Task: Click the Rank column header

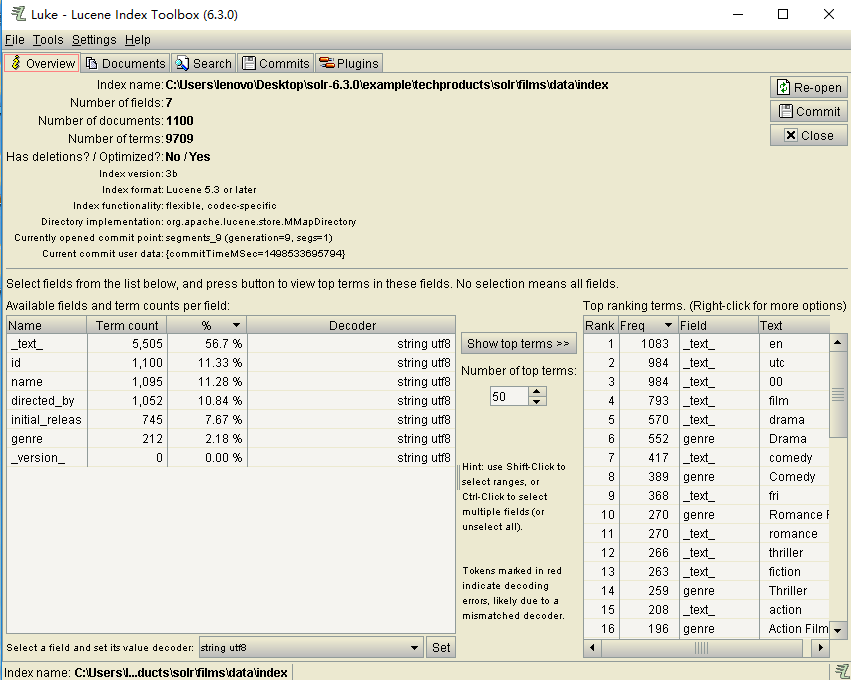Action: [600, 325]
